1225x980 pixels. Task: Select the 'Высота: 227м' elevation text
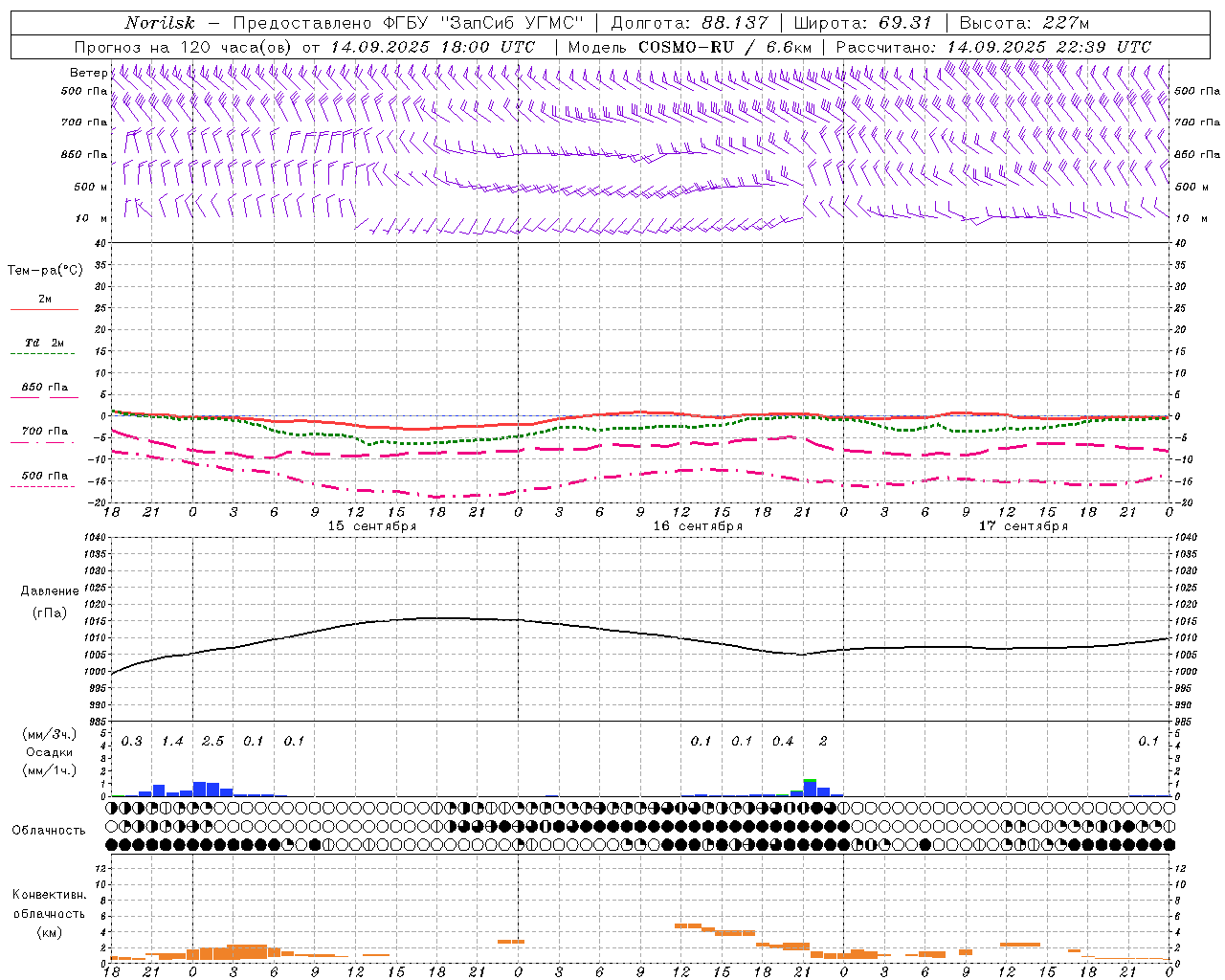pyautogui.click(x=1024, y=23)
